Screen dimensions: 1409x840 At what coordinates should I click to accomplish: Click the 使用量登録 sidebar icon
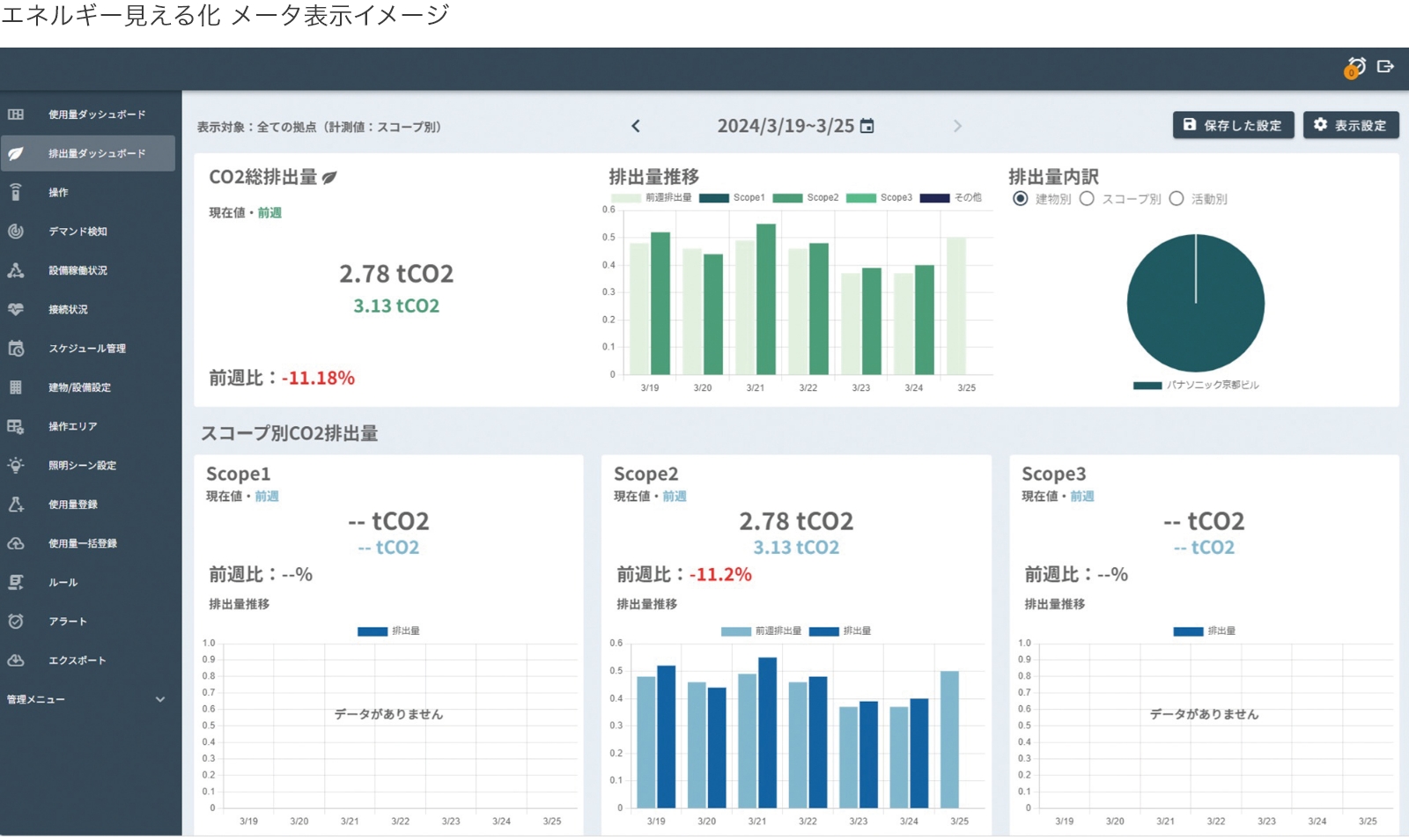[16, 505]
